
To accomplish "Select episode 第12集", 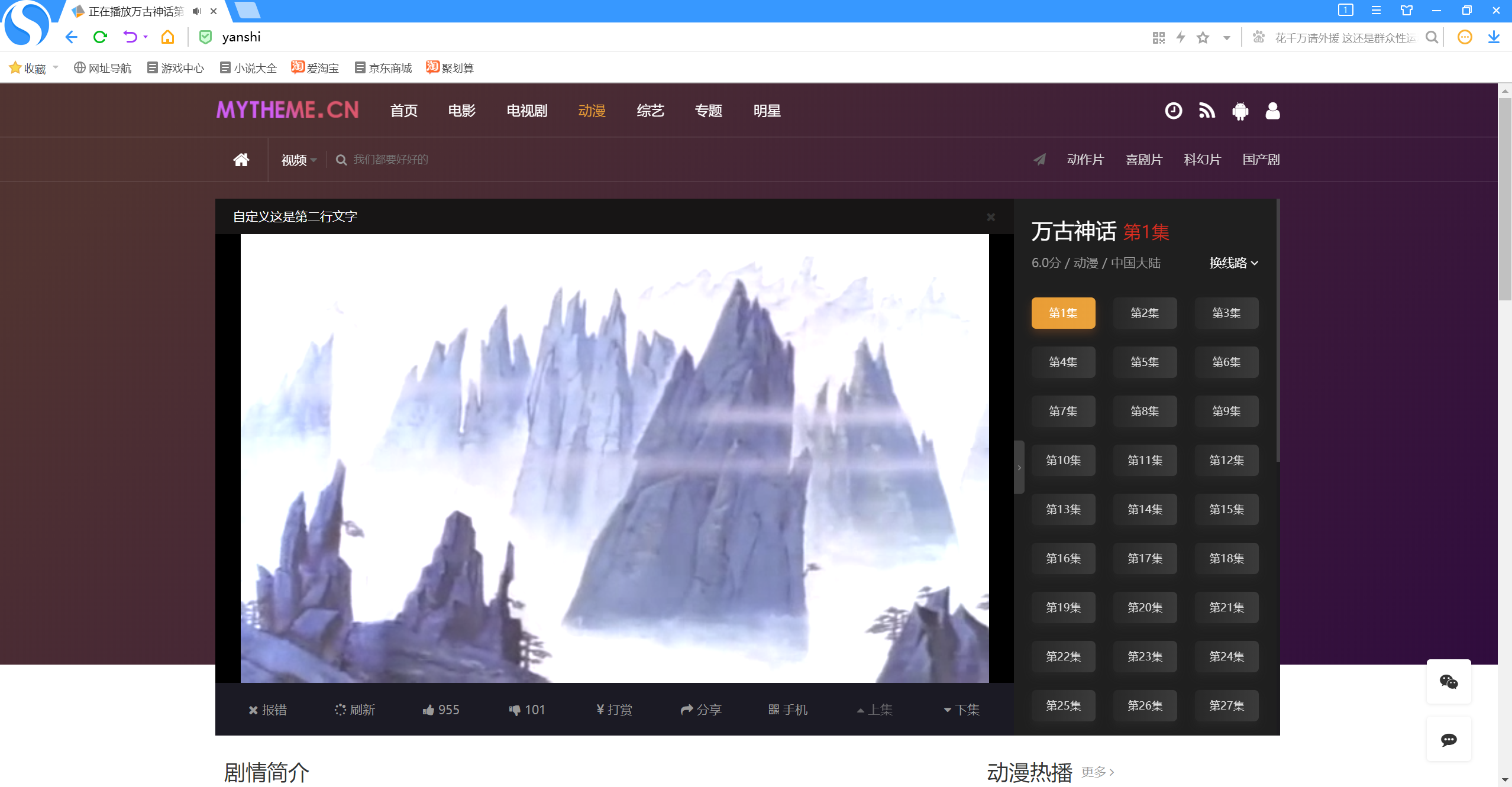I will click(1226, 460).
